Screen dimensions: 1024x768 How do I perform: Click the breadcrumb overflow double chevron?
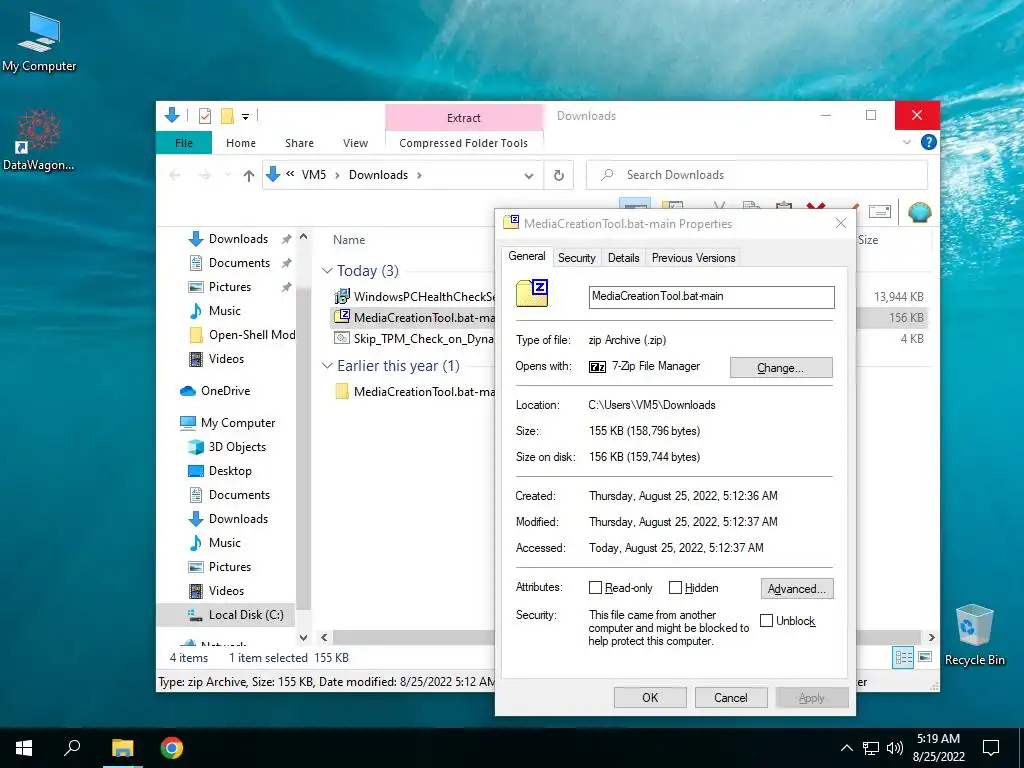point(290,174)
